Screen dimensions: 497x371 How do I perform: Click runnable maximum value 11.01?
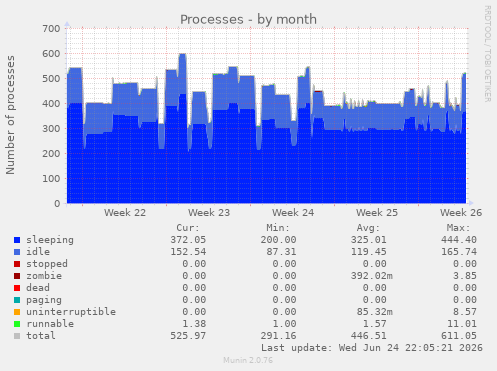click(x=462, y=324)
